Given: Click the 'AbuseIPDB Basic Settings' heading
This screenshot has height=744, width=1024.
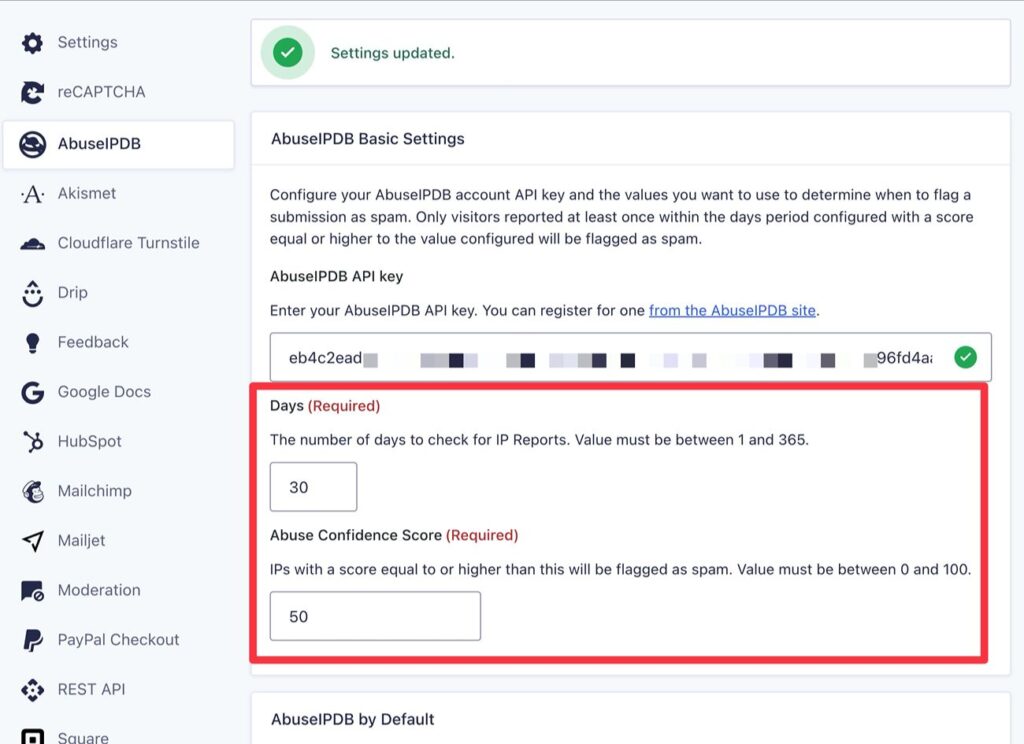Looking at the screenshot, I should 368,139.
